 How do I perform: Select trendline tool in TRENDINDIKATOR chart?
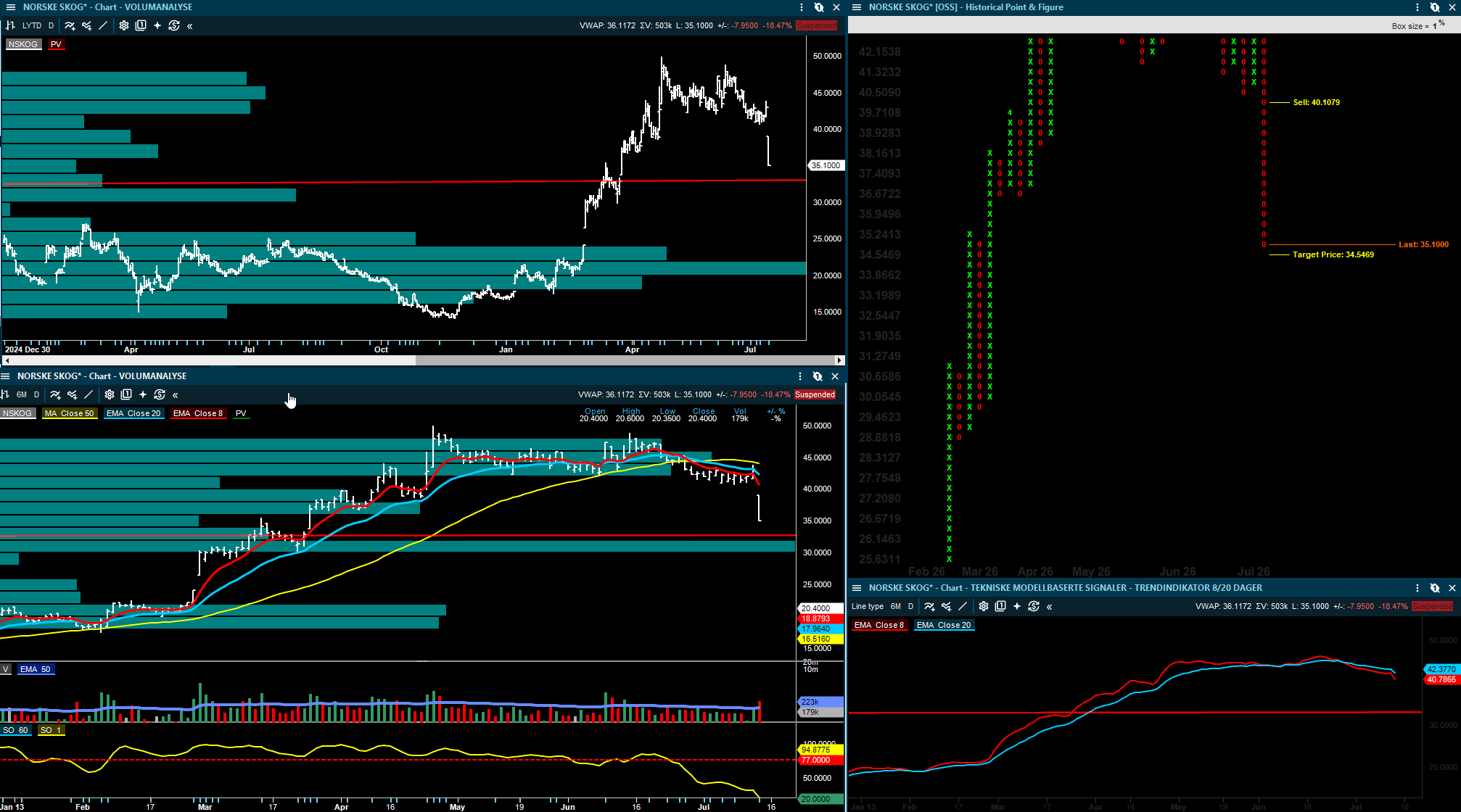[x=963, y=606]
